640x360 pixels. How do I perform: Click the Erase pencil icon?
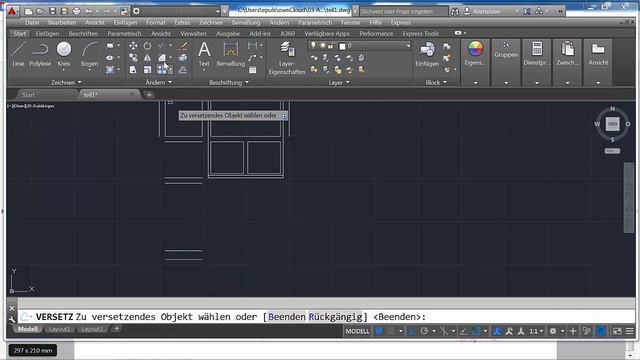coord(184,46)
